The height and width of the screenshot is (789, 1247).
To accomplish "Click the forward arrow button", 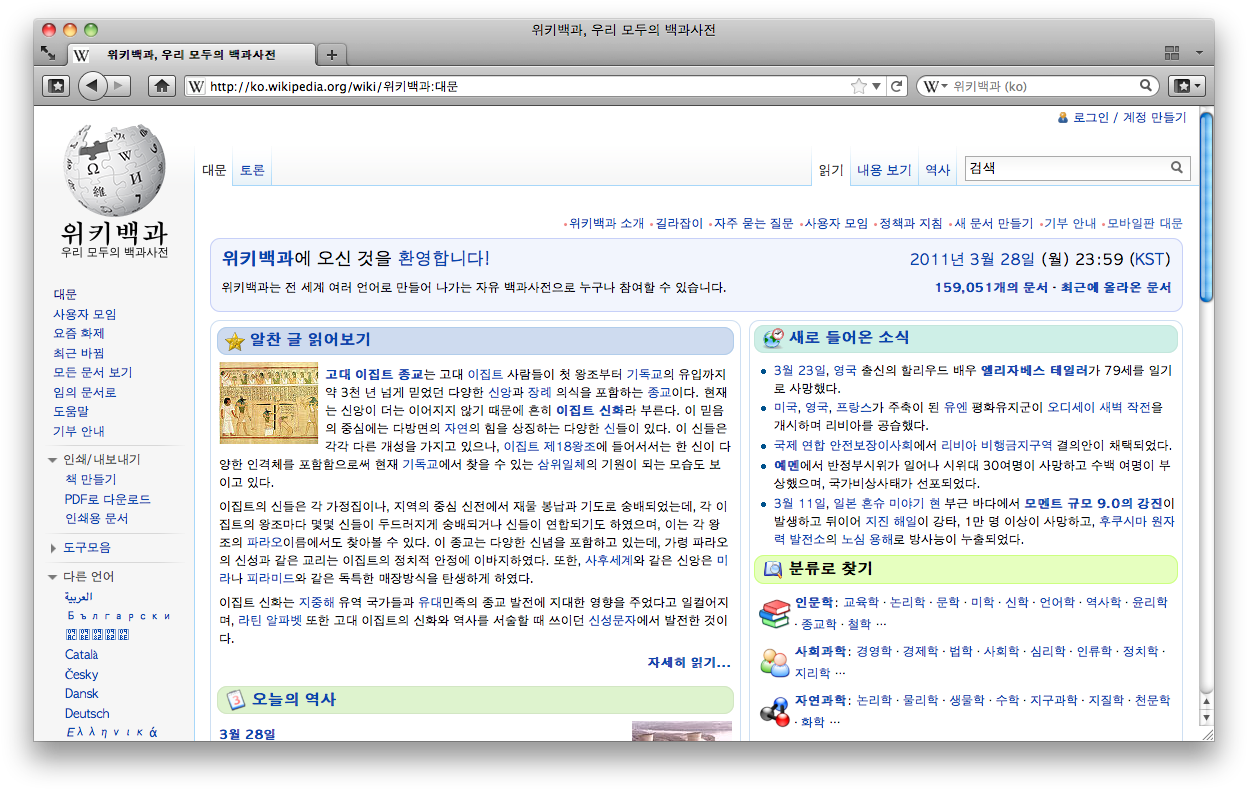I will pos(120,86).
